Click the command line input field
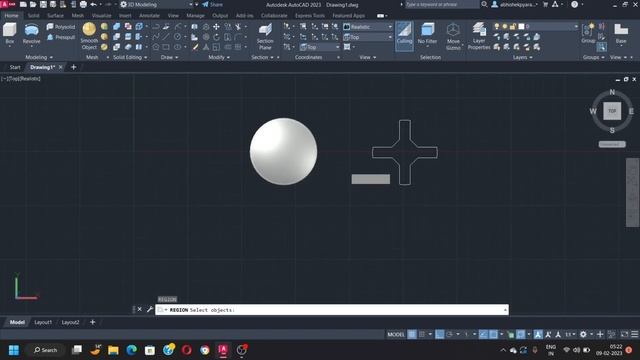This screenshot has height=360, width=640. (x=332, y=310)
